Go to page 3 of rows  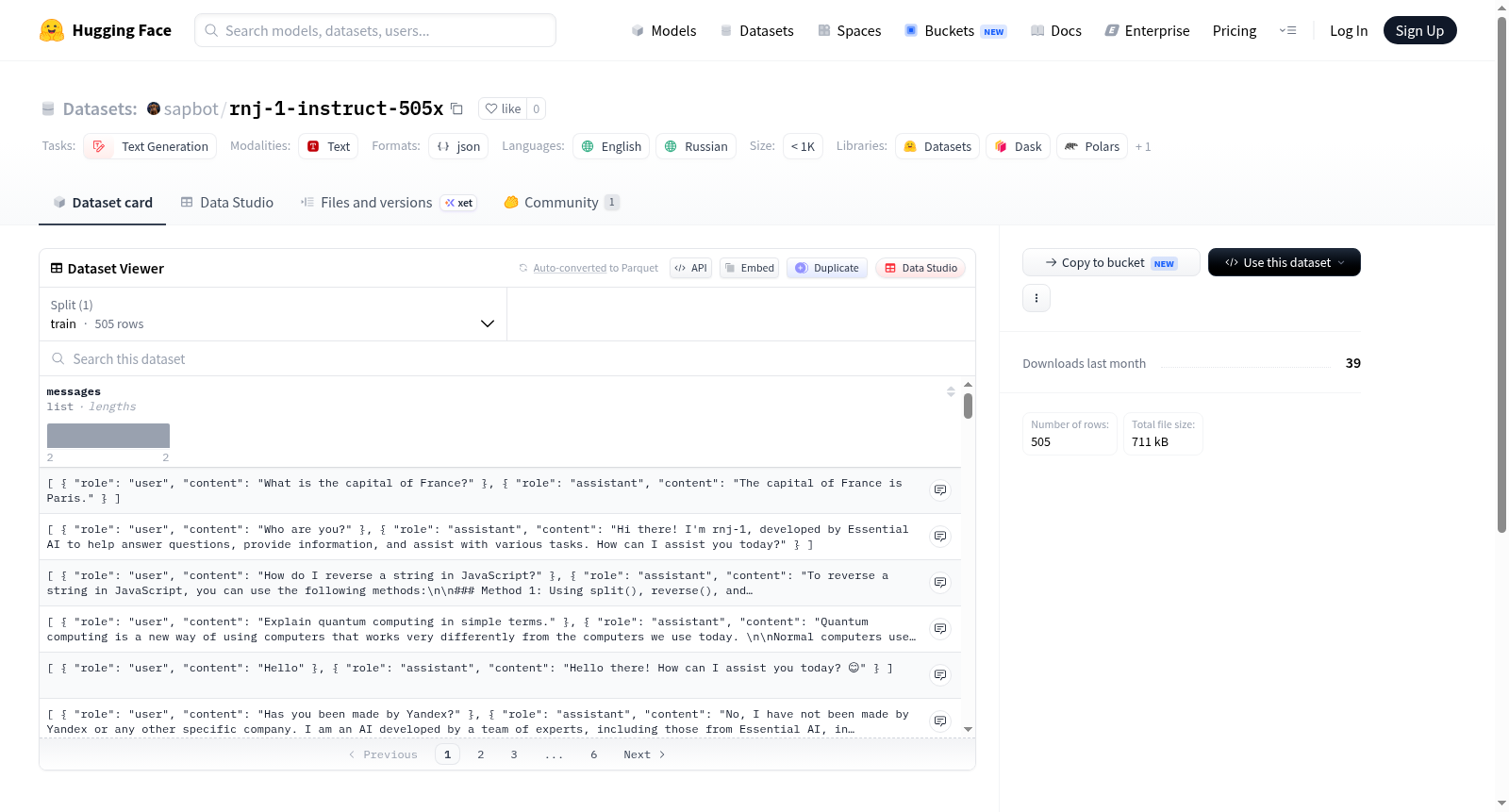pyautogui.click(x=514, y=754)
